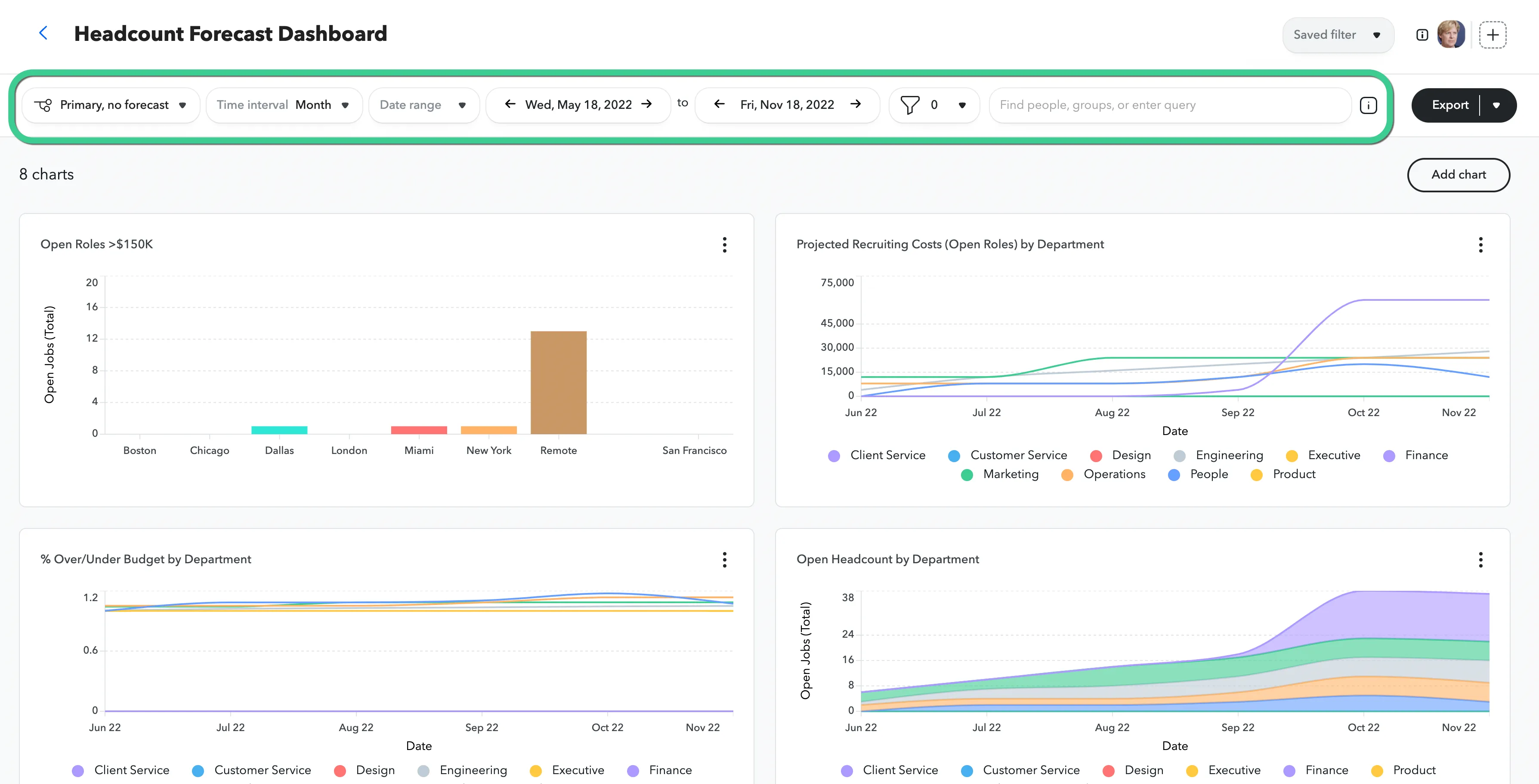The width and height of the screenshot is (1539, 784).
Task: Click the red Design dot in % Over/Under Budget legend
Action: (x=340, y=771)
